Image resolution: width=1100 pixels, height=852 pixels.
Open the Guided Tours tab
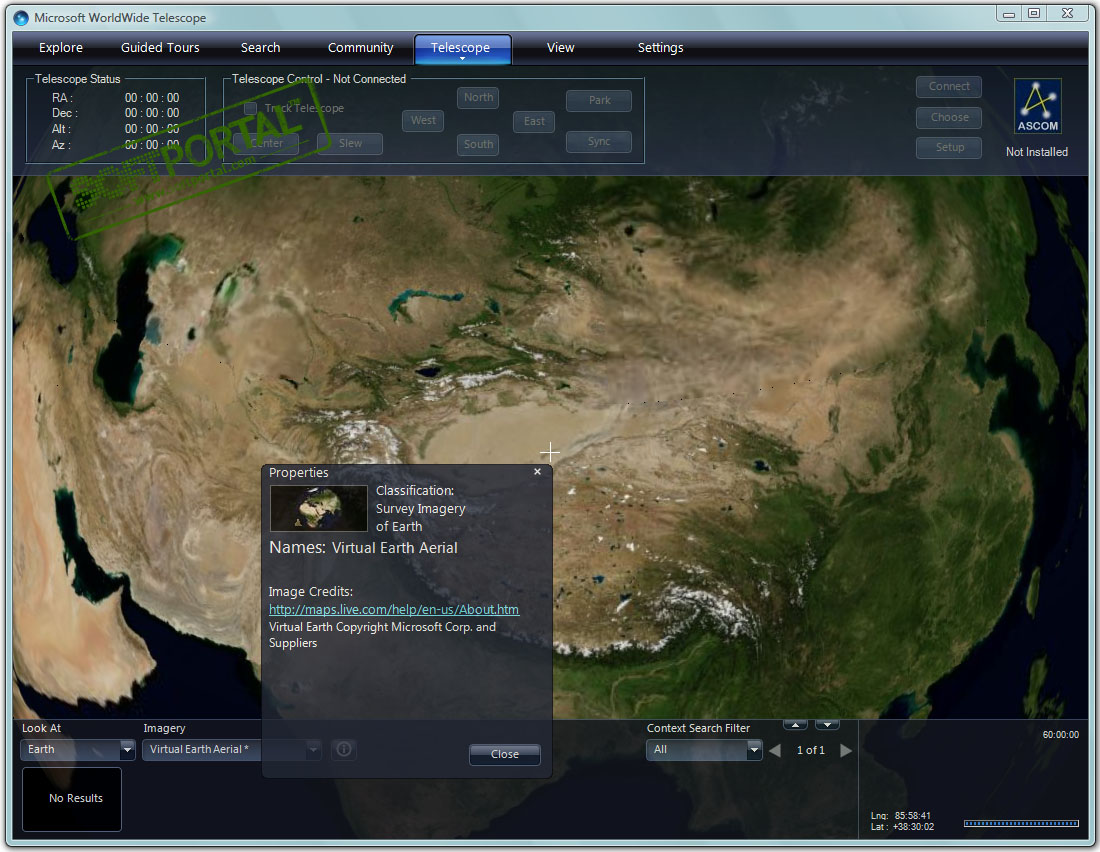click(160, 48)
